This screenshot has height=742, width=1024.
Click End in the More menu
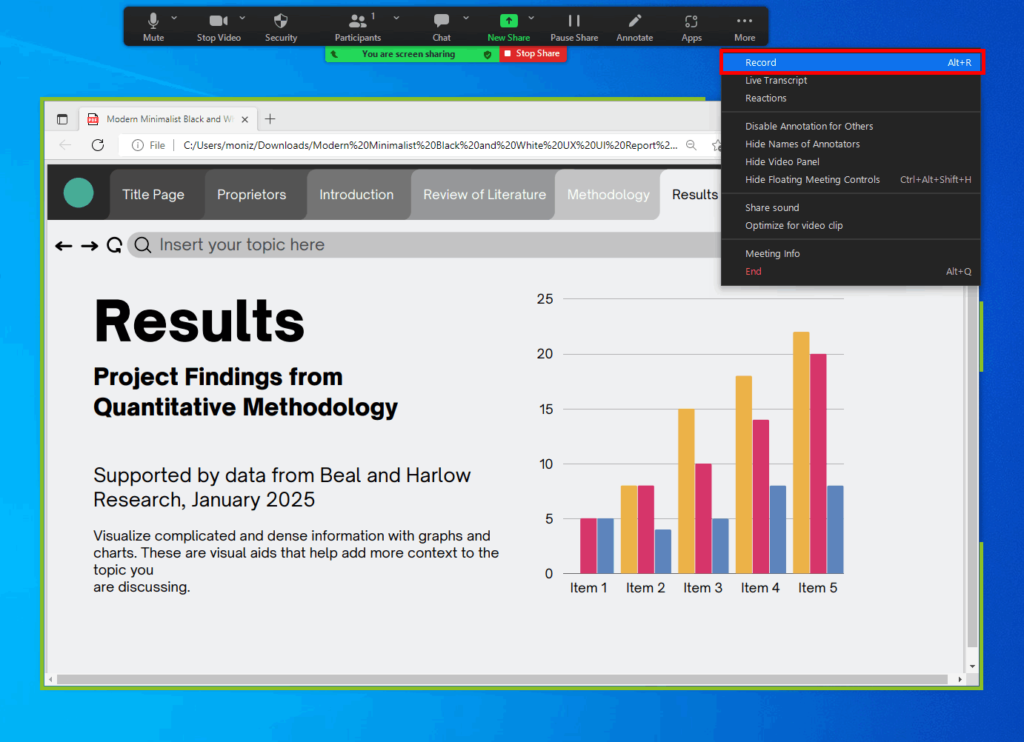(x=753, y=272)
